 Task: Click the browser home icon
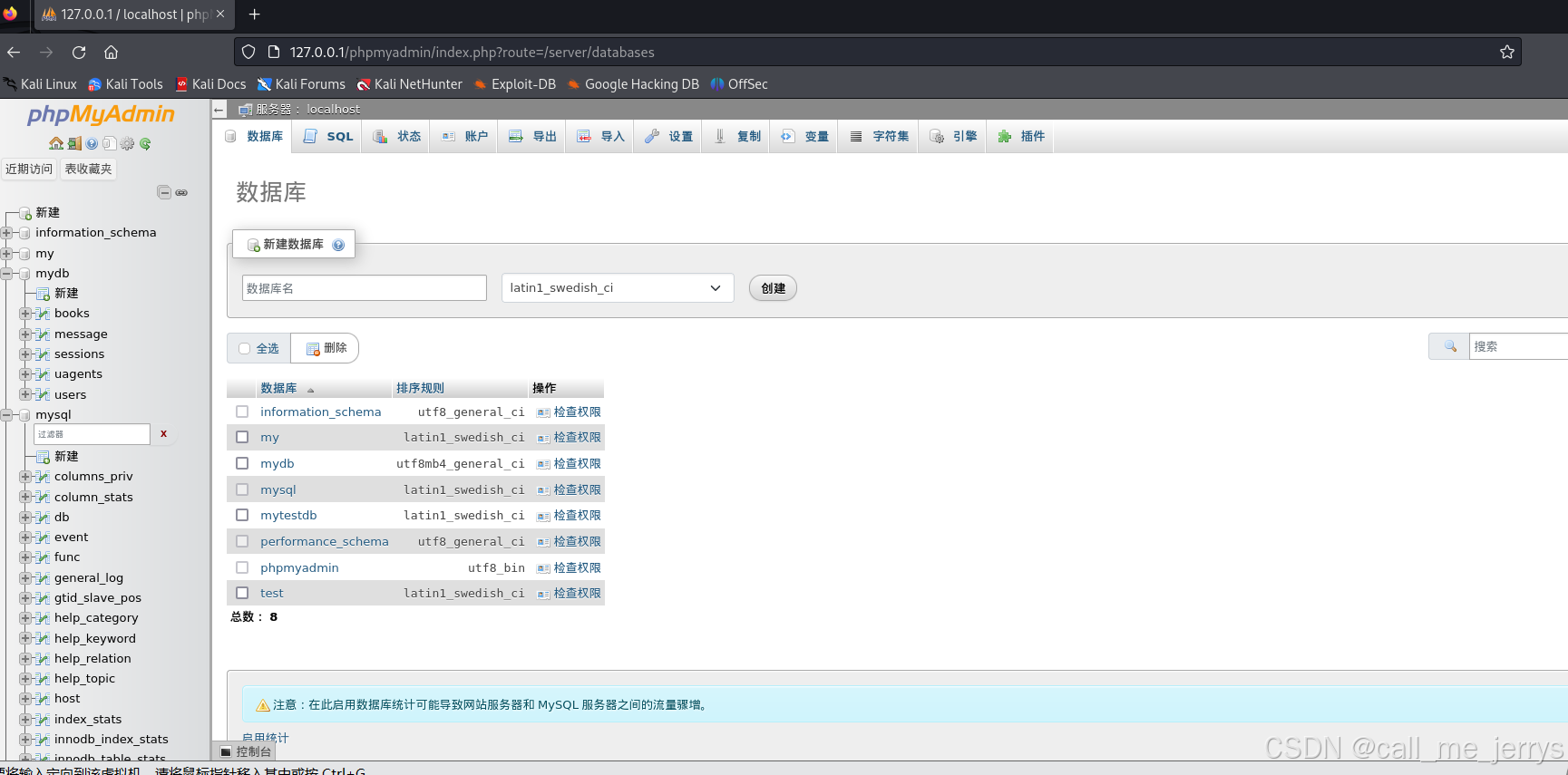coord(111,52)
